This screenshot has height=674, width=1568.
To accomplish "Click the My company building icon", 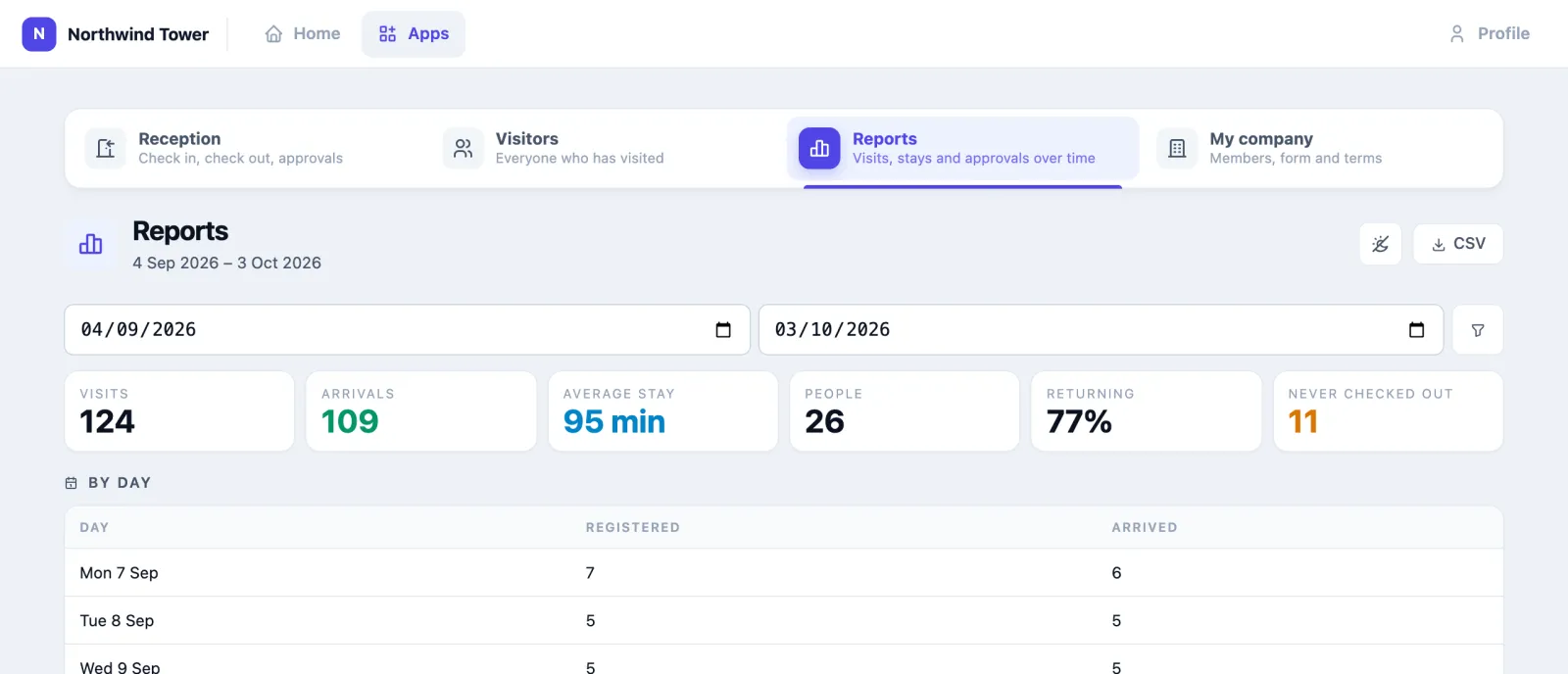I will pos(1177,149).
